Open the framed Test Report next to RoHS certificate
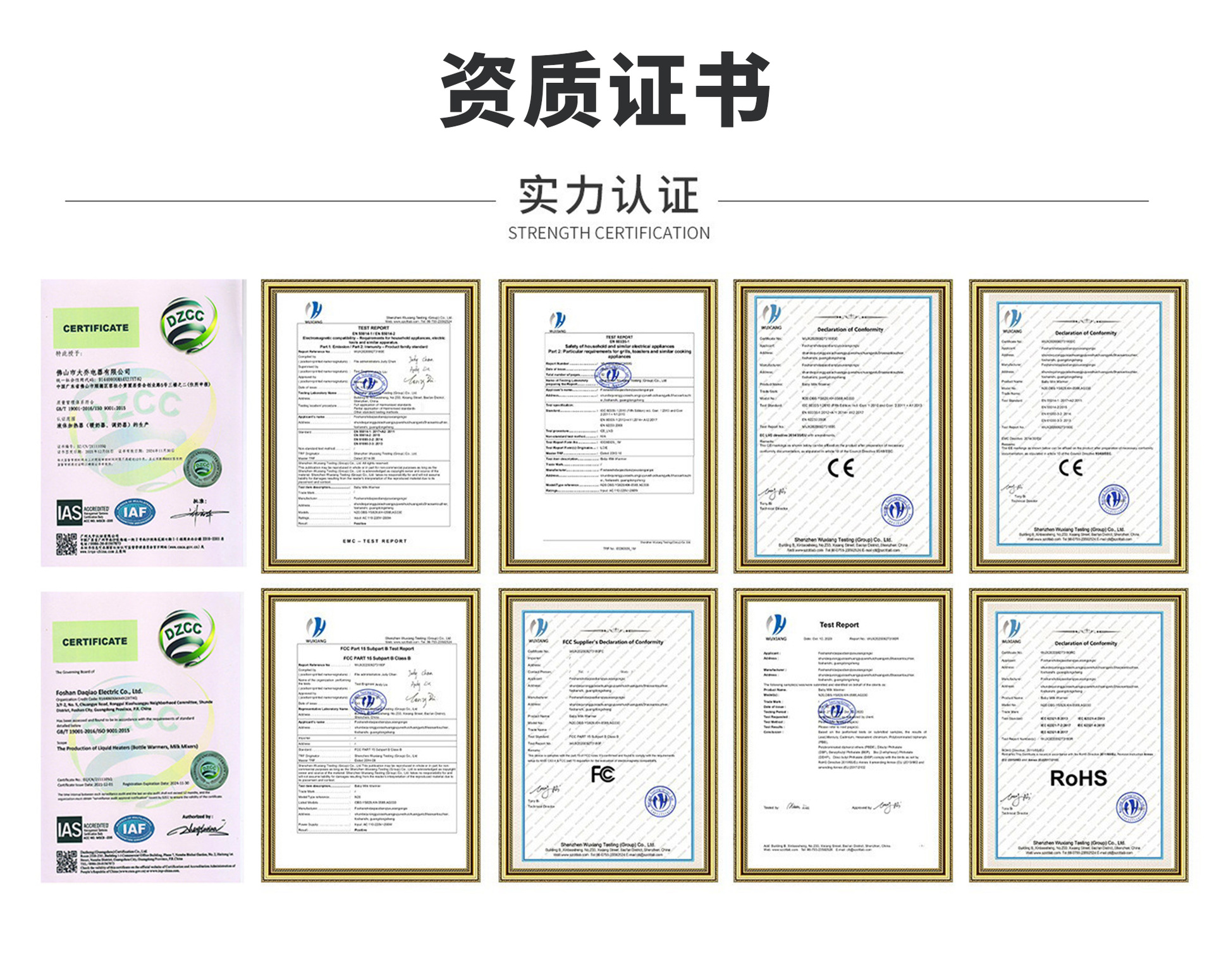 [843, 735]
